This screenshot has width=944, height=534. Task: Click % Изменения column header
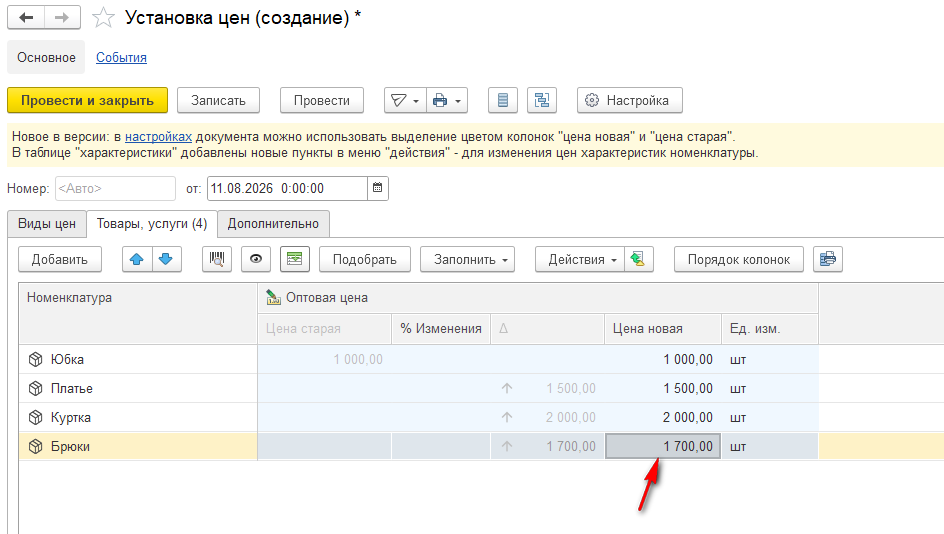click(441, 329)
